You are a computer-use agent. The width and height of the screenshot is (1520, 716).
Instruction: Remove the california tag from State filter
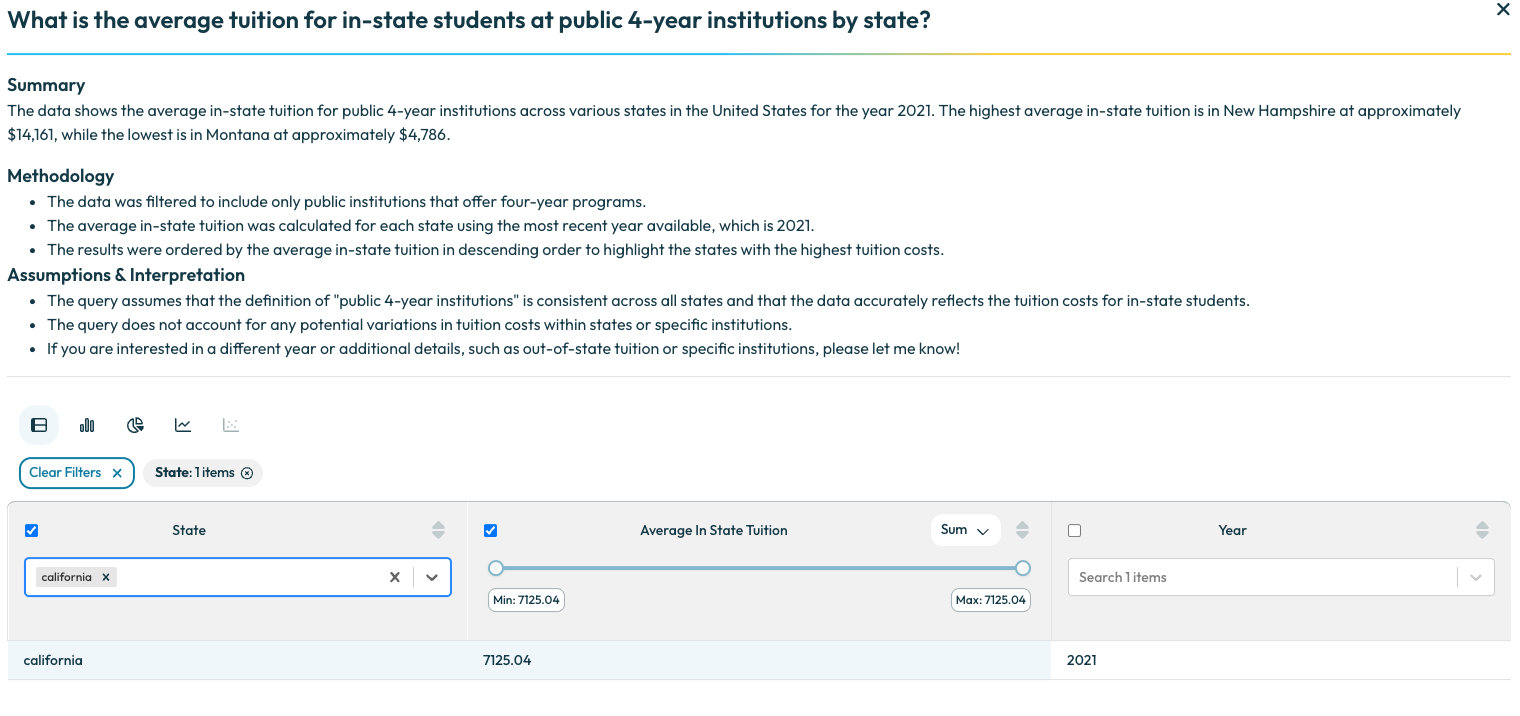(105, 577)
